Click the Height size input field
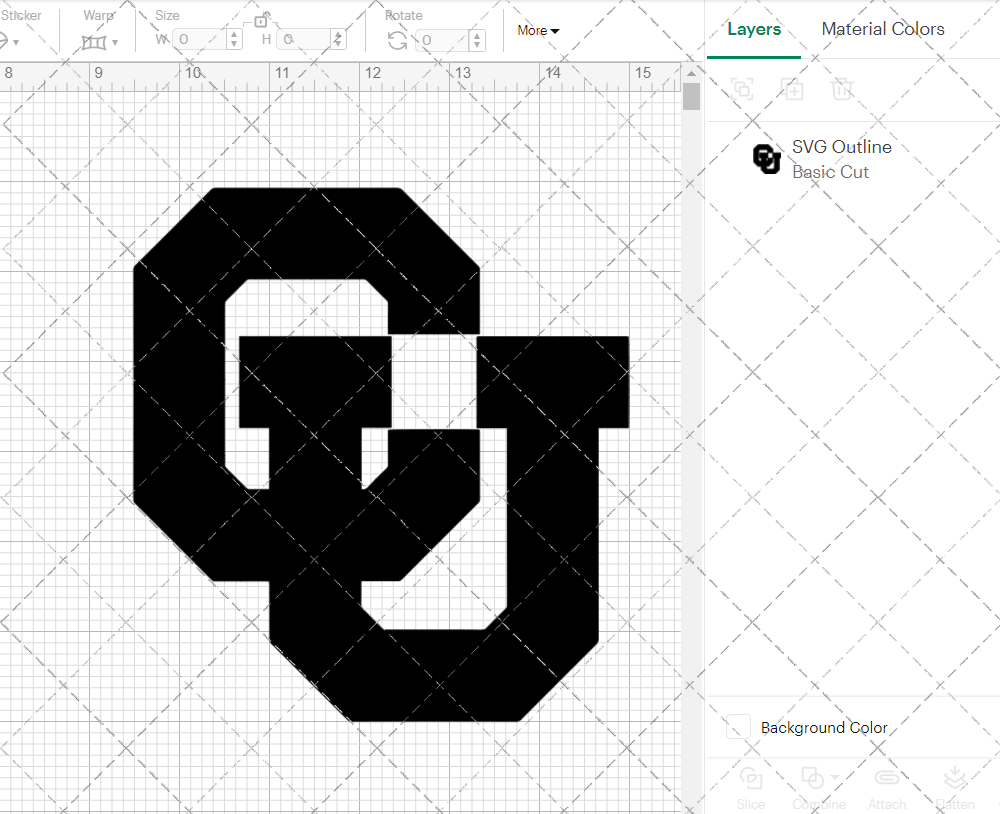The image size is (1000, 814). point(304,40)
